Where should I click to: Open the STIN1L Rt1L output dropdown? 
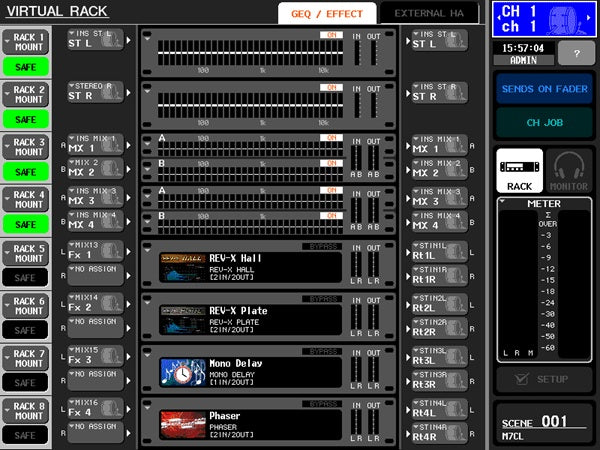coord(440,251)
